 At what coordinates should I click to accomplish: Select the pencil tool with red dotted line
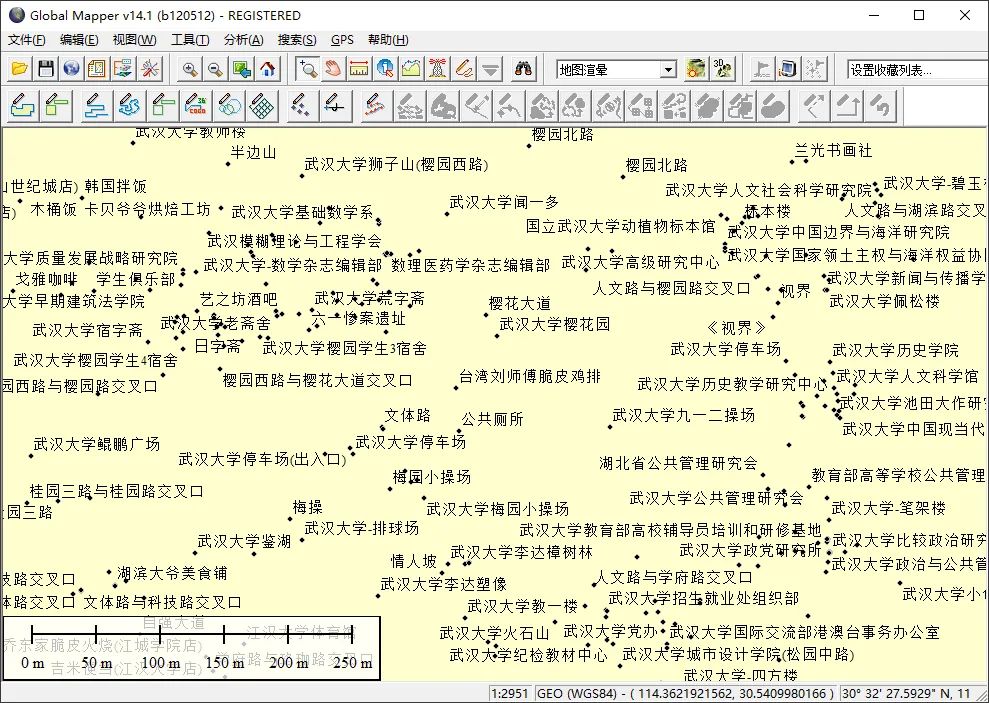pos(375,105)
